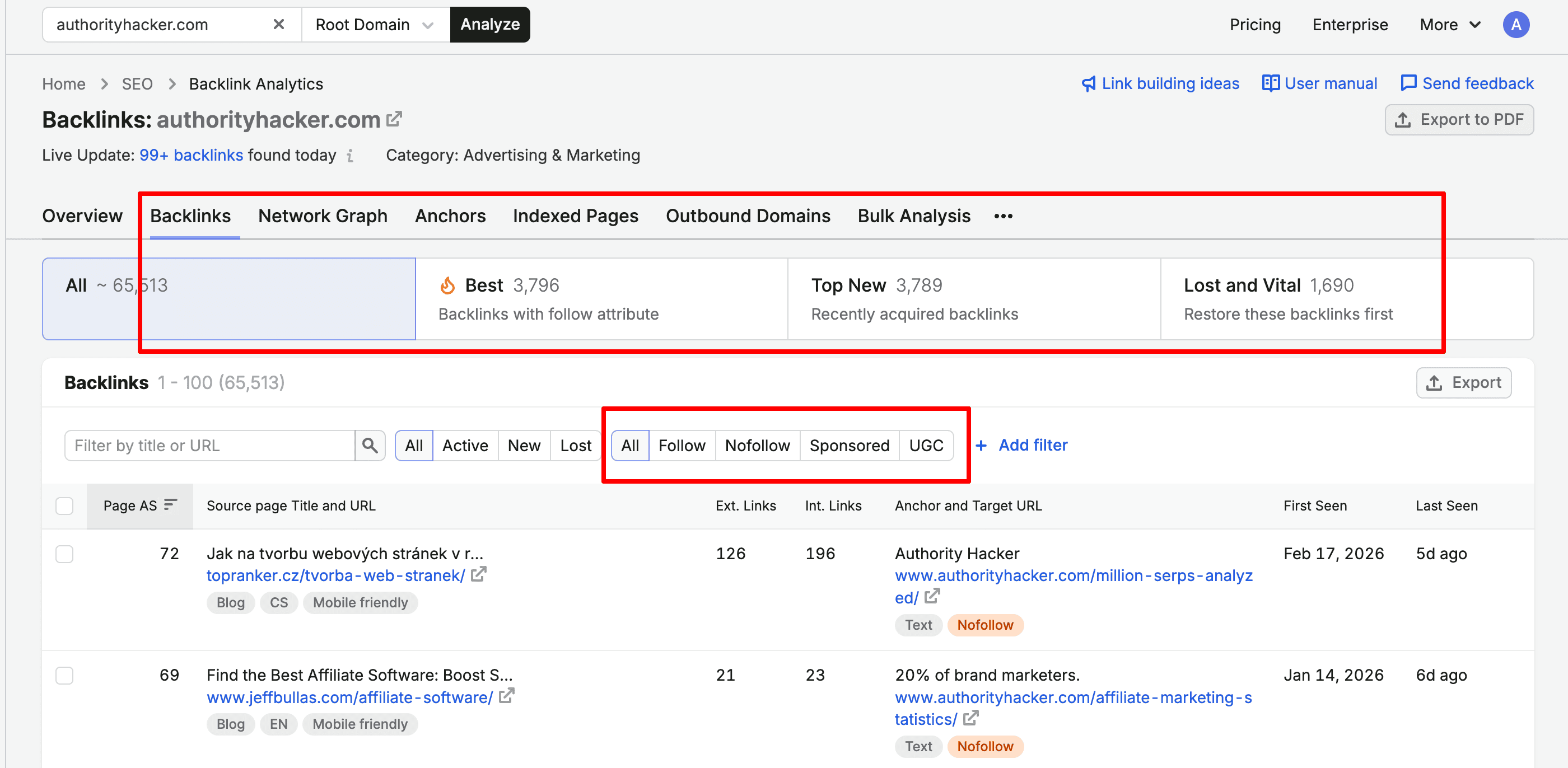Image resolution: width=1568 pixels, height=768 pixels.
Task: Click the Filter by title or URL field
Action: [x=210, y=446]
